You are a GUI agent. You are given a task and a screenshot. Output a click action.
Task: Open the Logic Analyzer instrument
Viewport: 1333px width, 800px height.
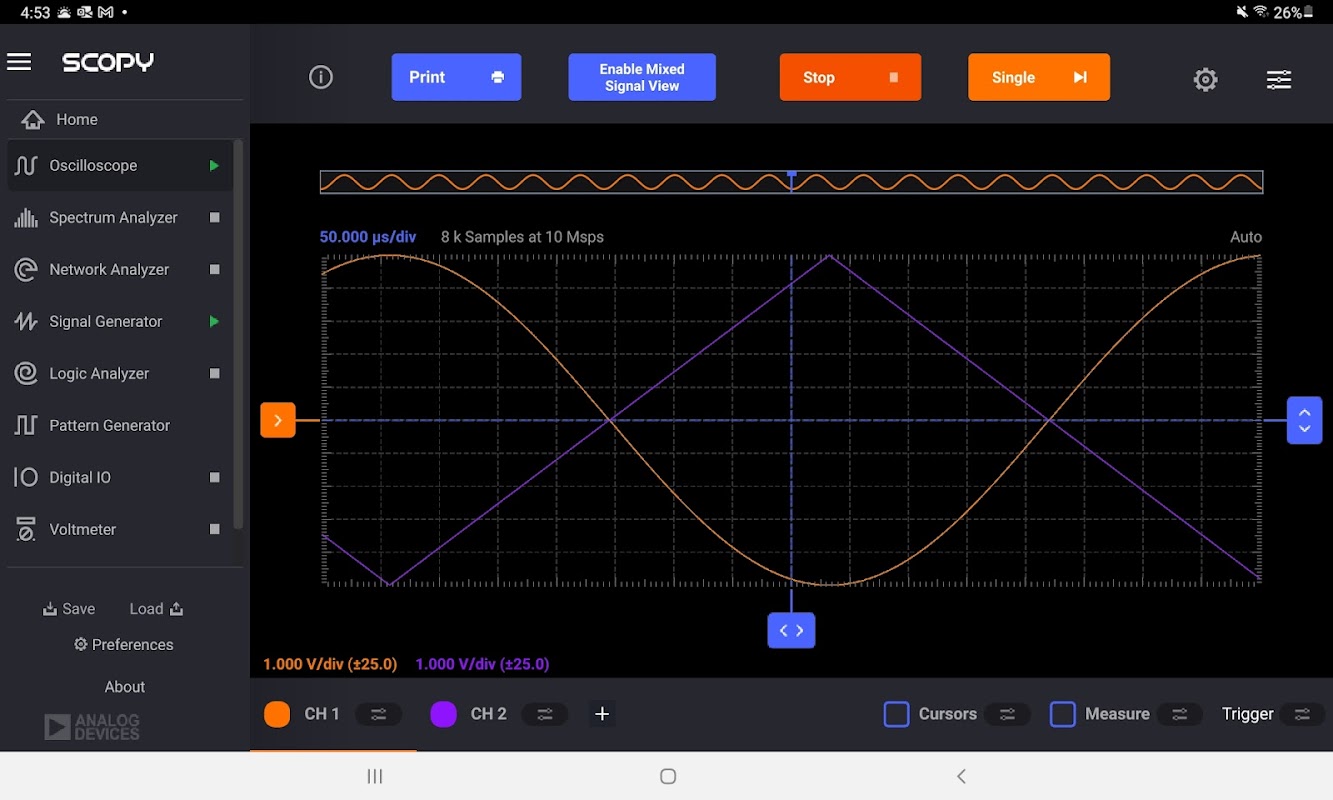pos(120,374)
